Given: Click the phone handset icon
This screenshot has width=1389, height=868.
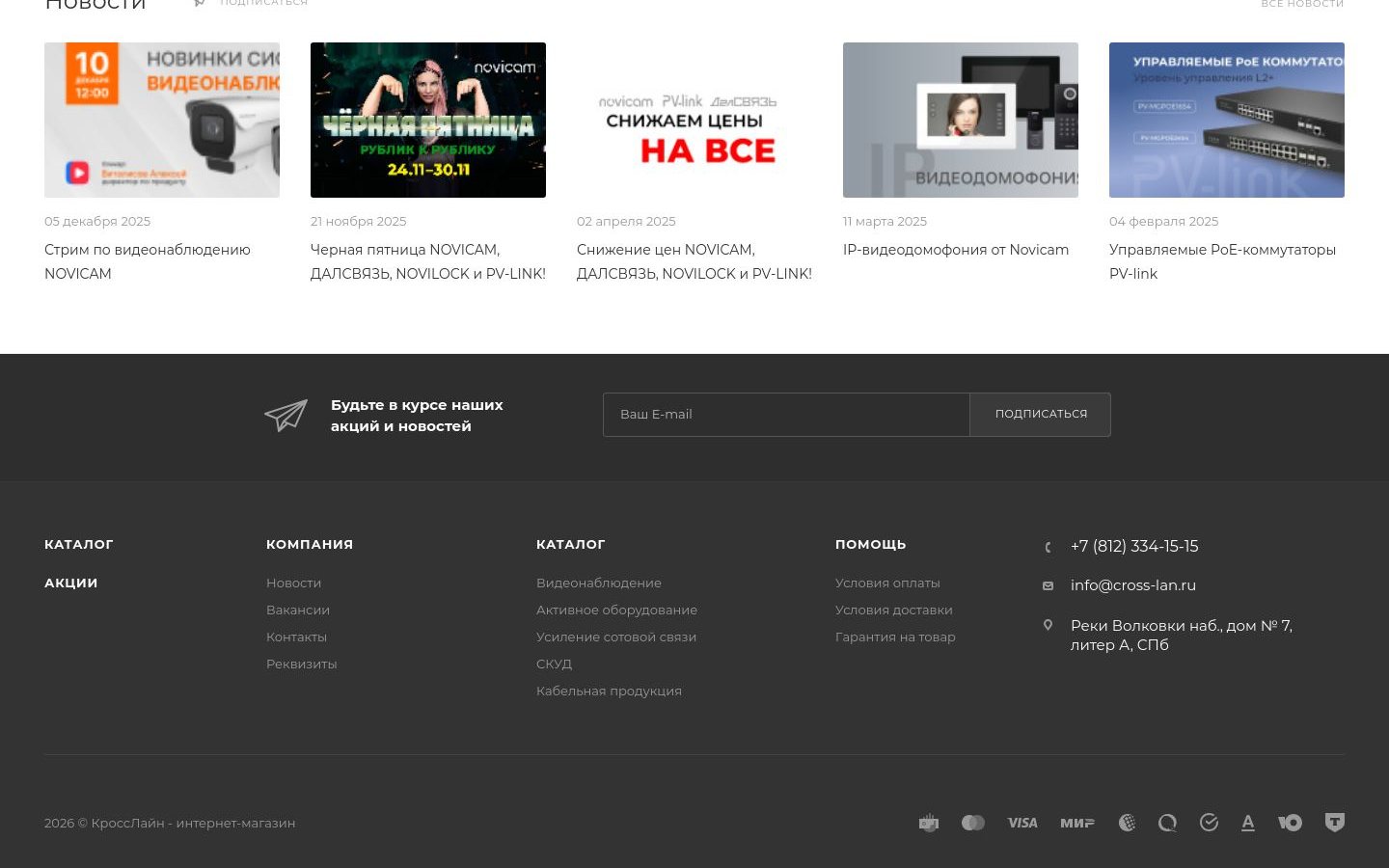Looking at the screenshot, I should point(1048,547).
